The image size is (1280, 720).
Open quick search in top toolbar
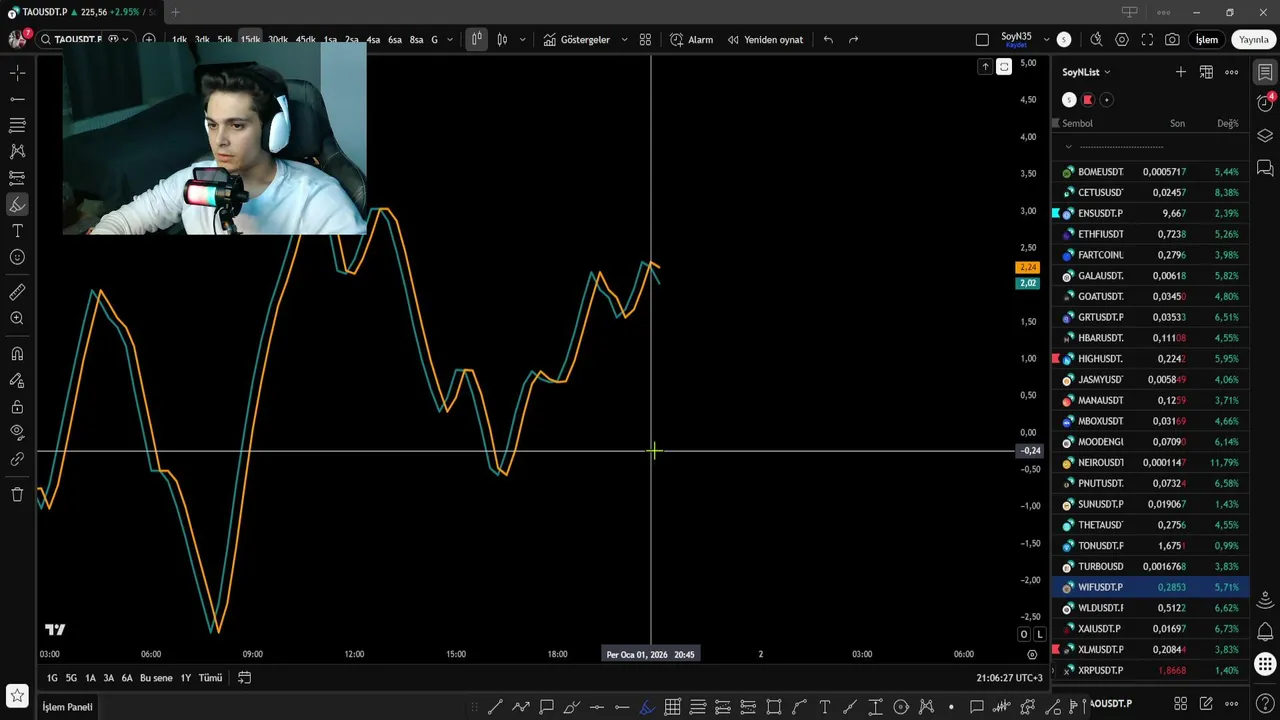tap(1096, 40)
